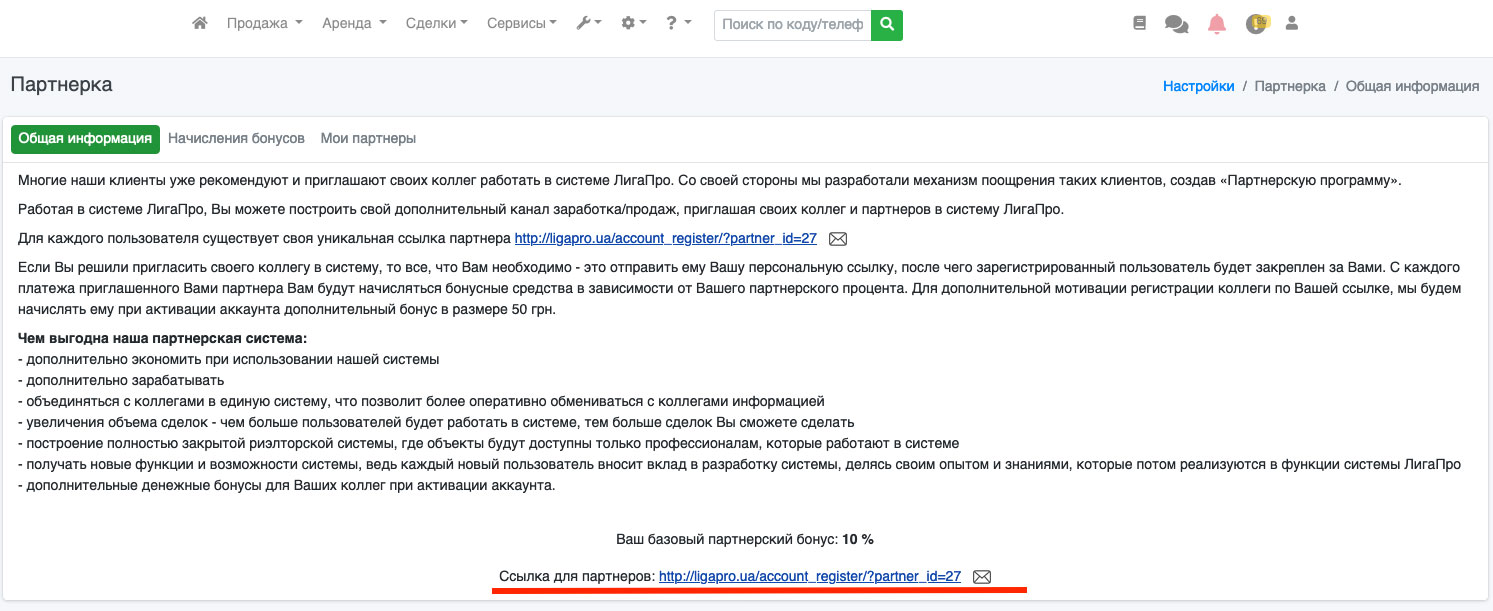Click envelope icon next to bottom partner link
1493x611 pixels.
pyautogui.click(x=982, y=577)
